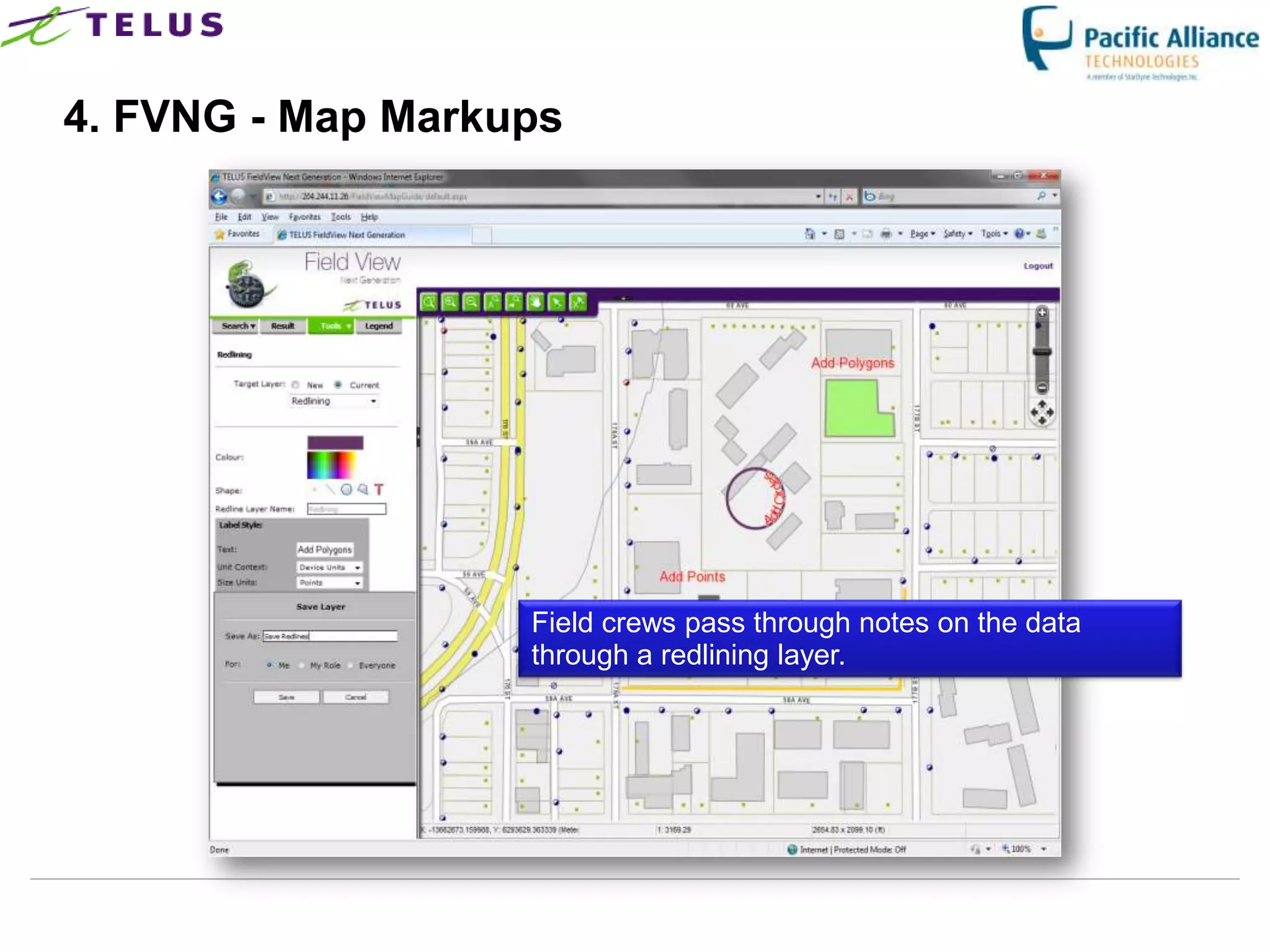Image resolution: width=1270 pixels, height=952 pixels.
Task: Click the Save button in Save Layer
Action: [286, 697]
